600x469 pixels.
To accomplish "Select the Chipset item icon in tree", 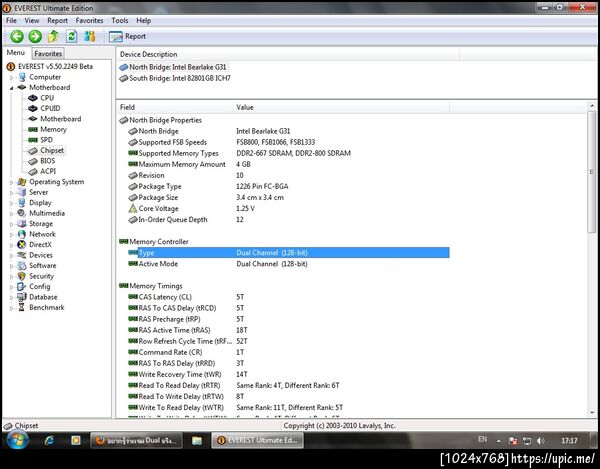I will click(x=33, y=151).
